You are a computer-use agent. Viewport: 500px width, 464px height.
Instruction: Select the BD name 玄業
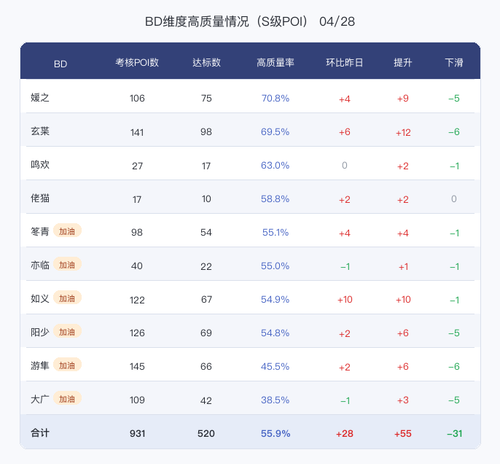pyautogui.click(x=40, y=131)
